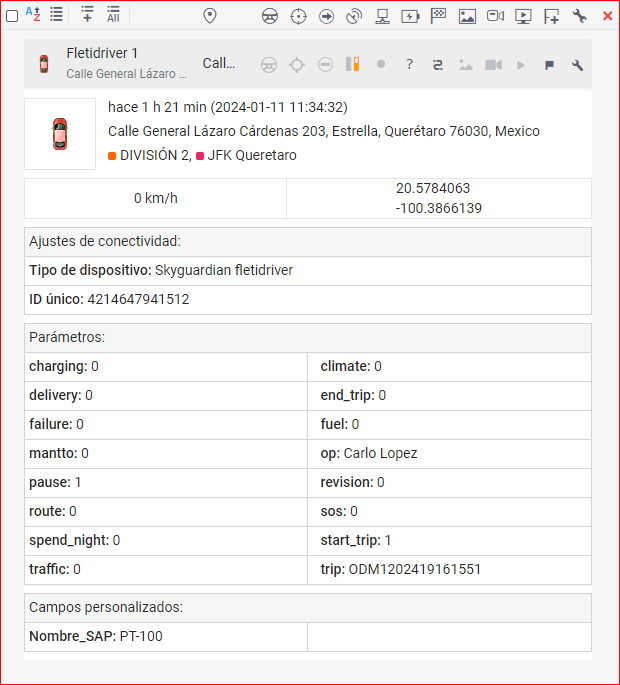Tick the select-all units checkbox
This screenshot has height=685, width=620.
tap(12, 16)
